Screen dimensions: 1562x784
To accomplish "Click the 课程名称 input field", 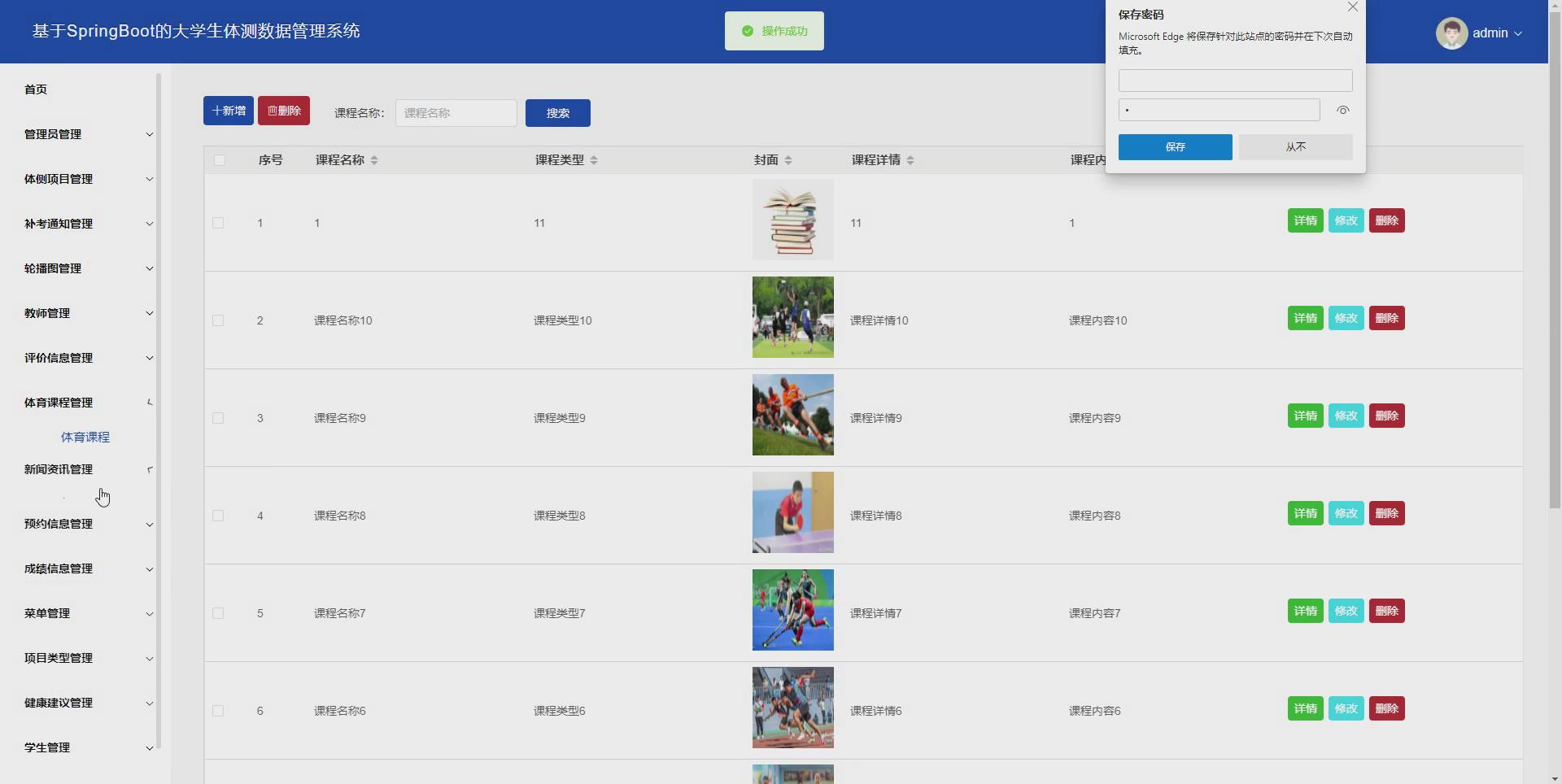I will (456, 112).
